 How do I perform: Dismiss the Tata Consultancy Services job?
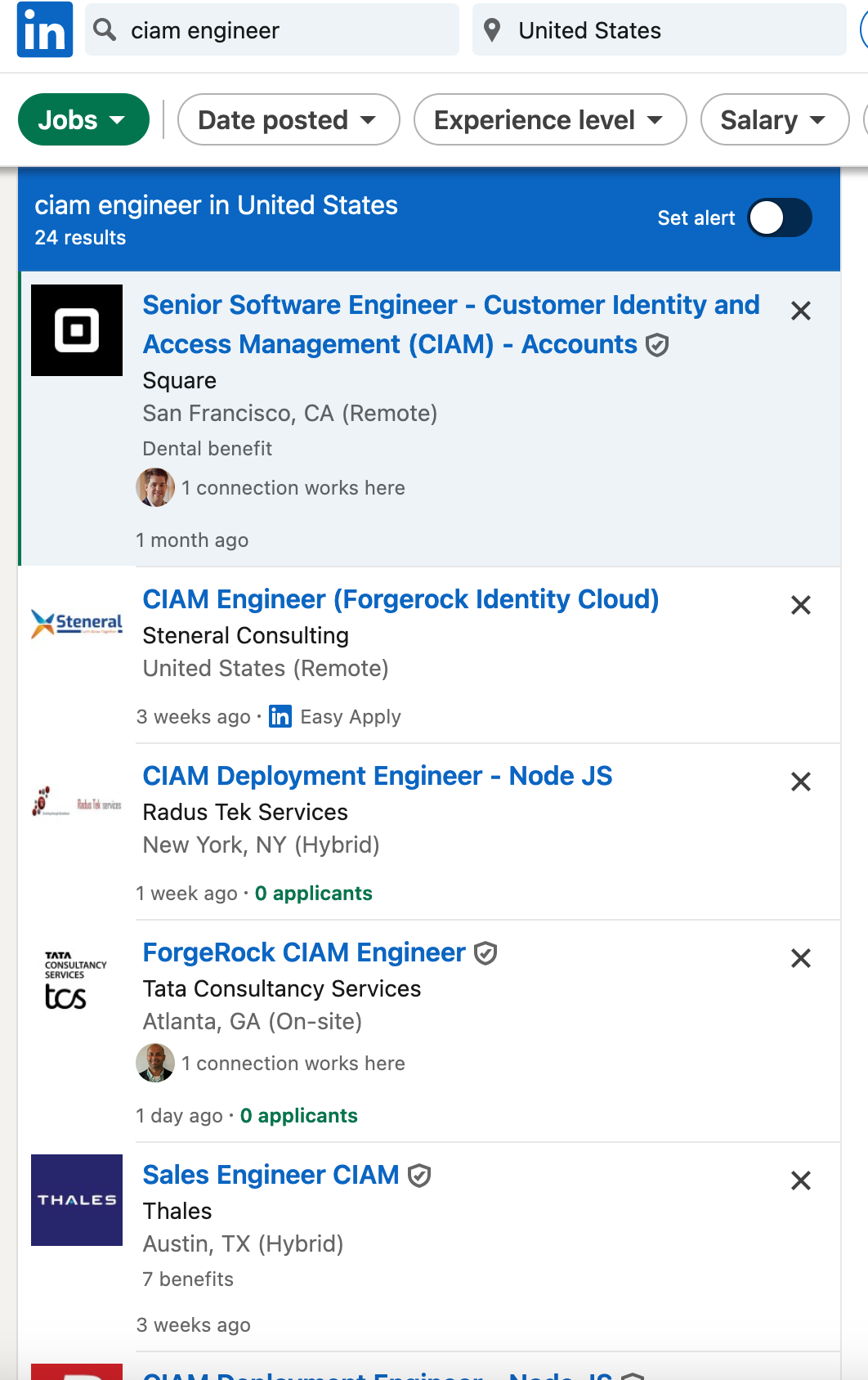click(801, 958)
